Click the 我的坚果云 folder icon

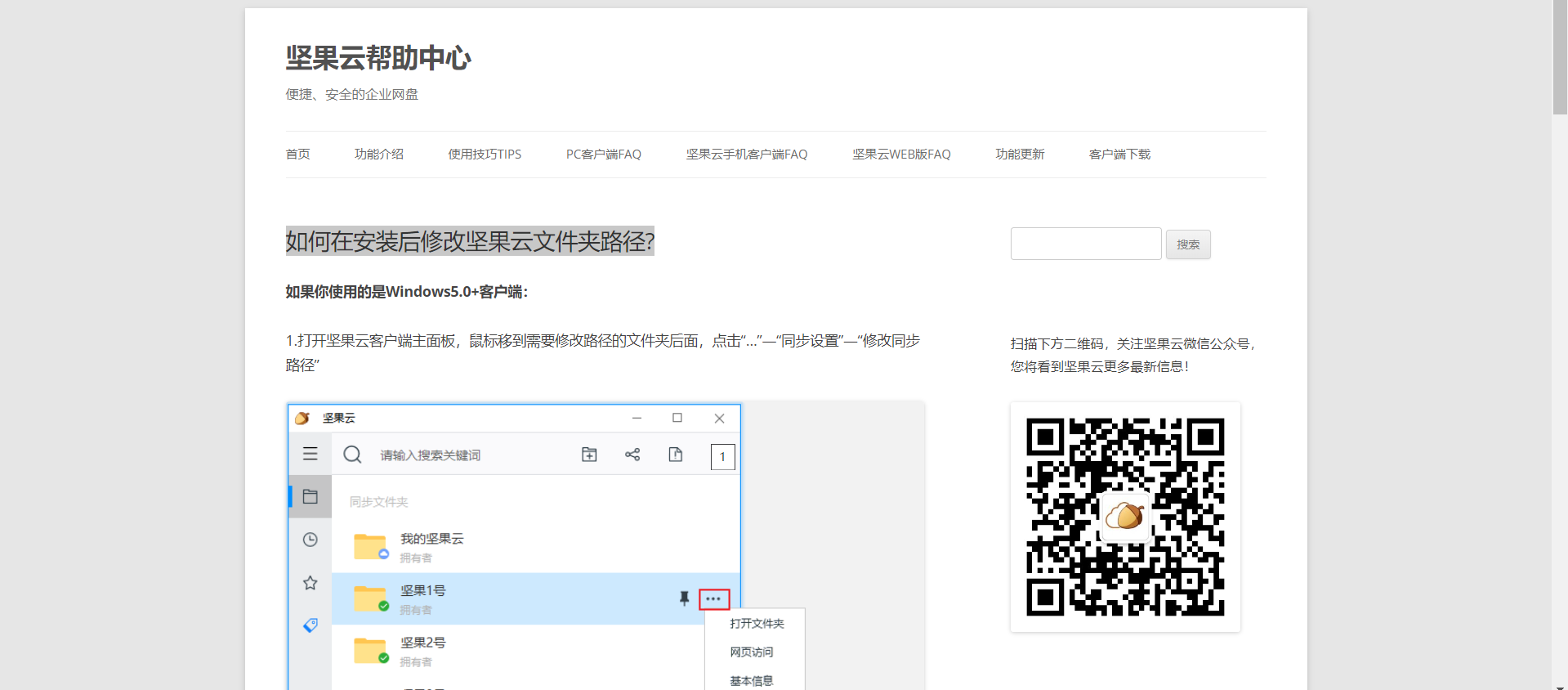tap(371, 547)
